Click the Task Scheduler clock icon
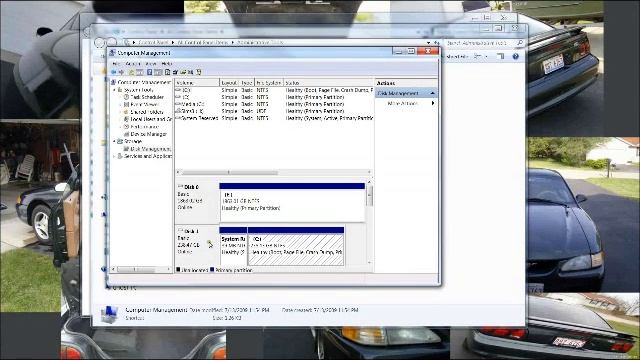Image resolution: width=640 pixels, height=360 pixels. coord(127,97)
